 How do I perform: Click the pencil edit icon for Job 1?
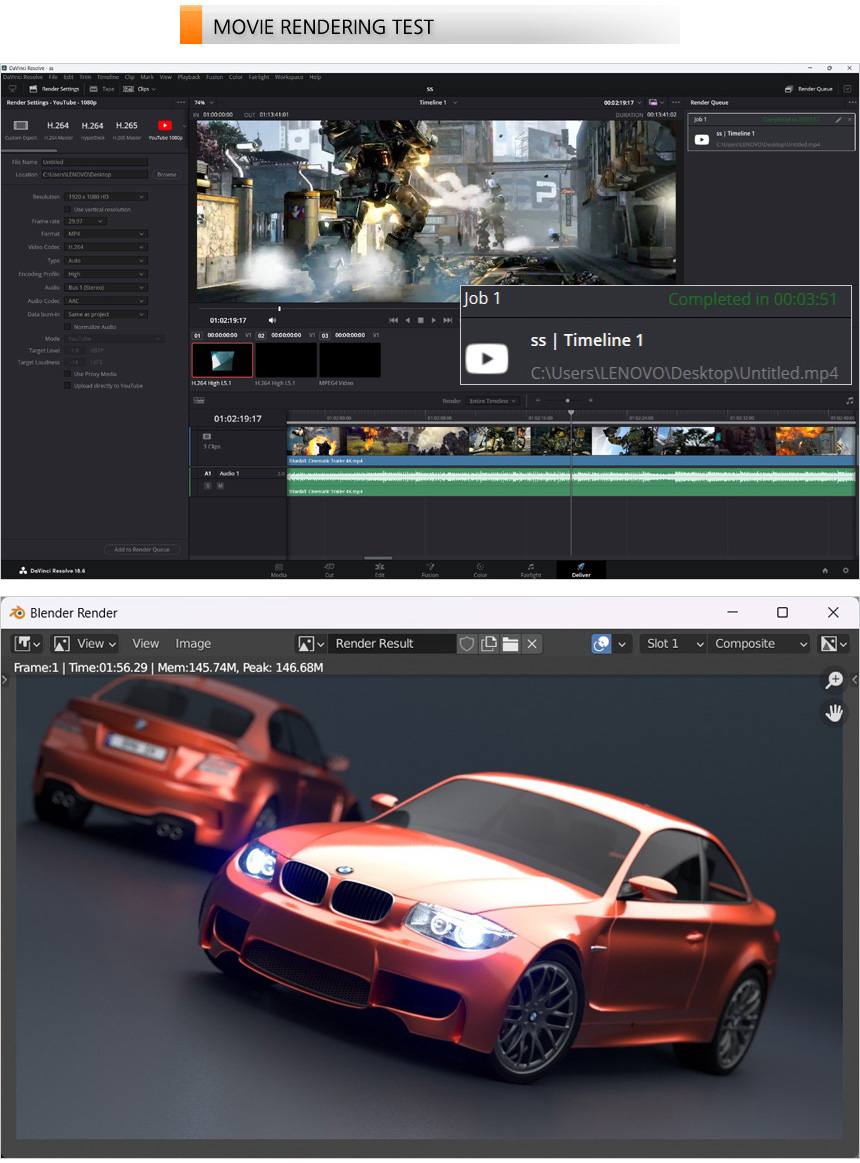pyautogui.click(x=838, y=119)
